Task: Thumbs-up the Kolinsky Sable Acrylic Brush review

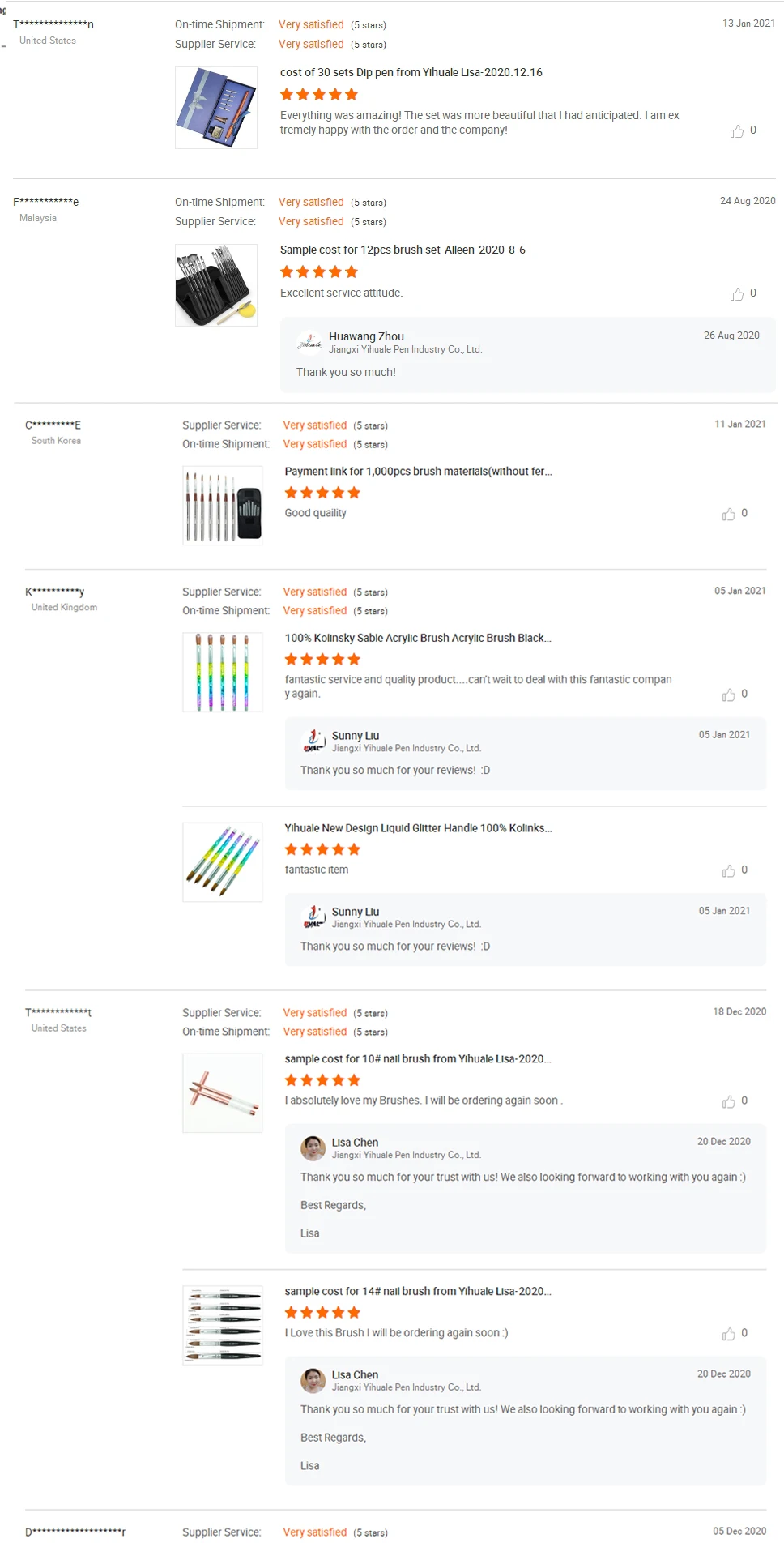Action: tap(728, 695)
